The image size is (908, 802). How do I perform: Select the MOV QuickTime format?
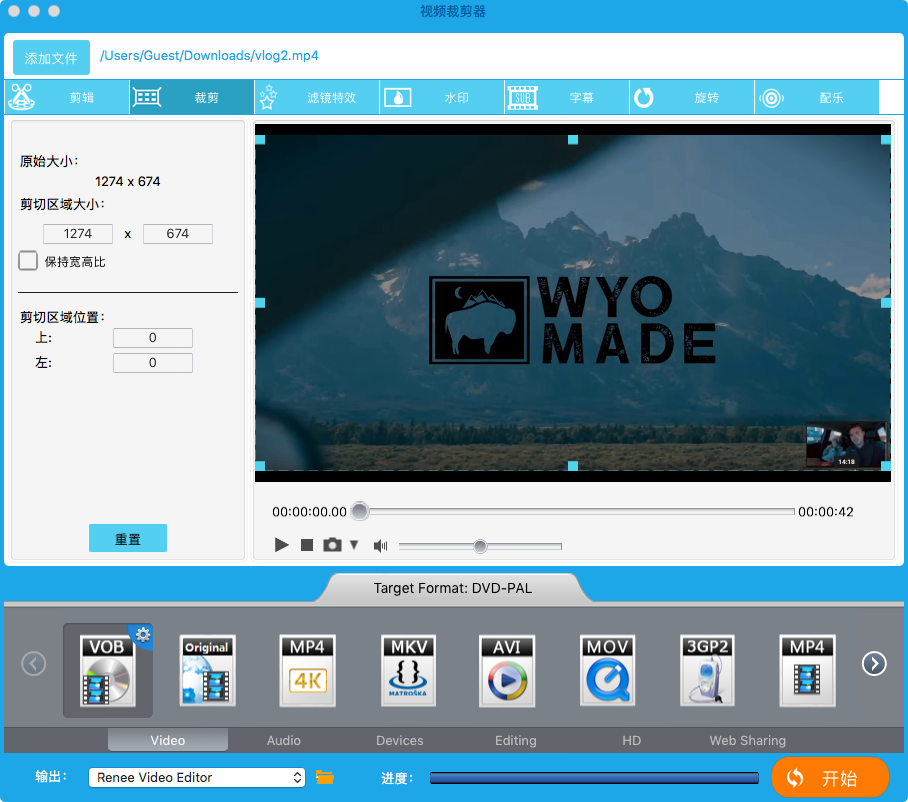coord(607,671)
